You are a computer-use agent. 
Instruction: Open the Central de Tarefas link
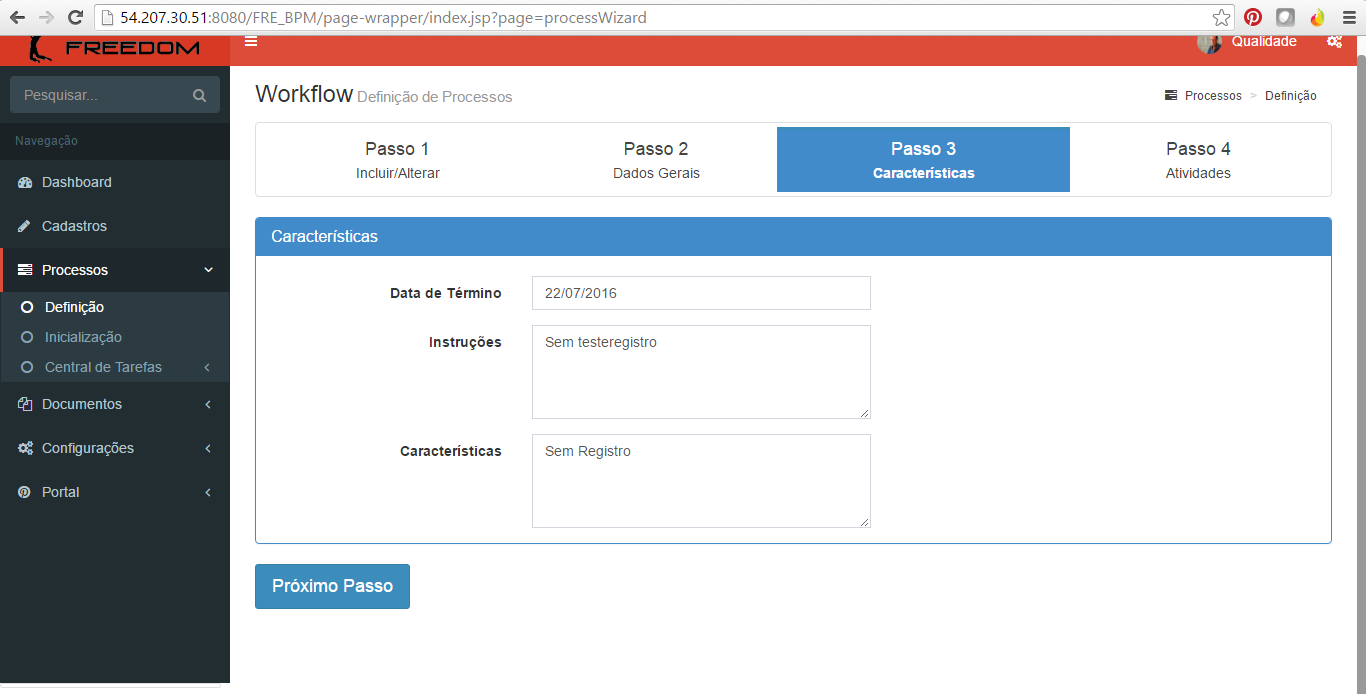point(103,367)
